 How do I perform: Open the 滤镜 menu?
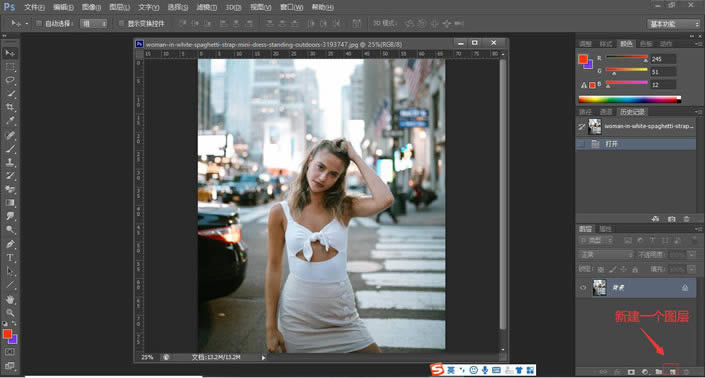click(x=206, y=7)
